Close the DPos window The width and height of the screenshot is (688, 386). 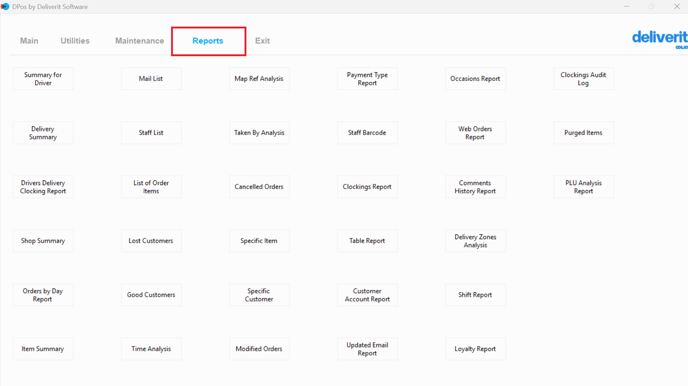click(677, 7)
